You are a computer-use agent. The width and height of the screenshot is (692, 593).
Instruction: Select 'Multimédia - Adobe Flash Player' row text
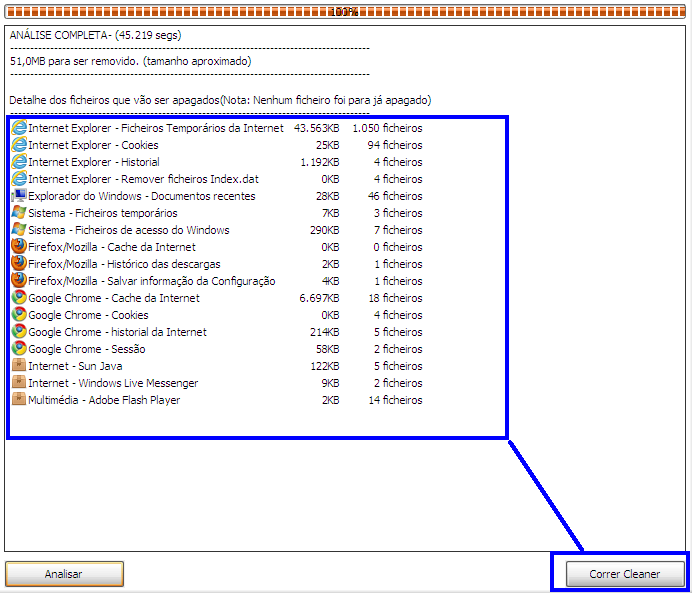pyautogui.click(x=104, y=400)
